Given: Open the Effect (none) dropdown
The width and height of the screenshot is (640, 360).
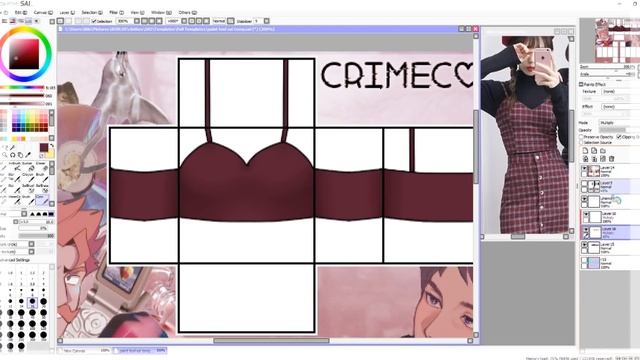Looking at the screenshot, I should [621, 107].
